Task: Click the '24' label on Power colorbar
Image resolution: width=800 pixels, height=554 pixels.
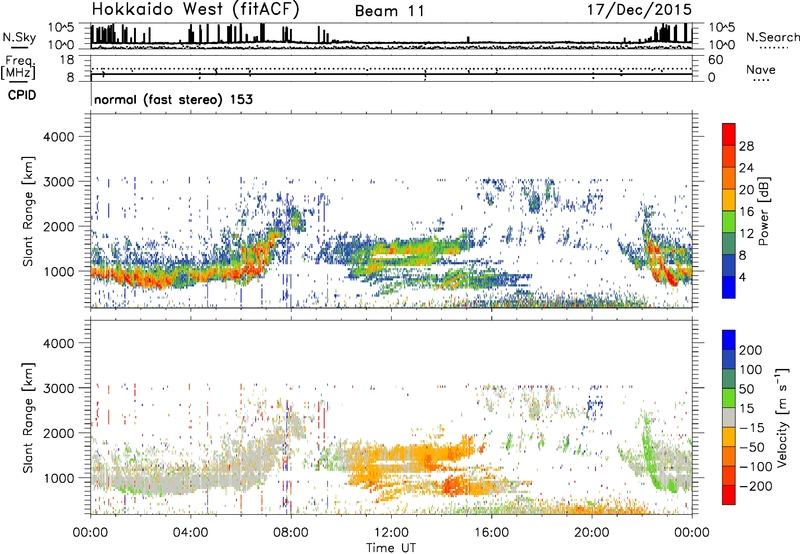Action: pyautogui.click(x=746, y=168)
